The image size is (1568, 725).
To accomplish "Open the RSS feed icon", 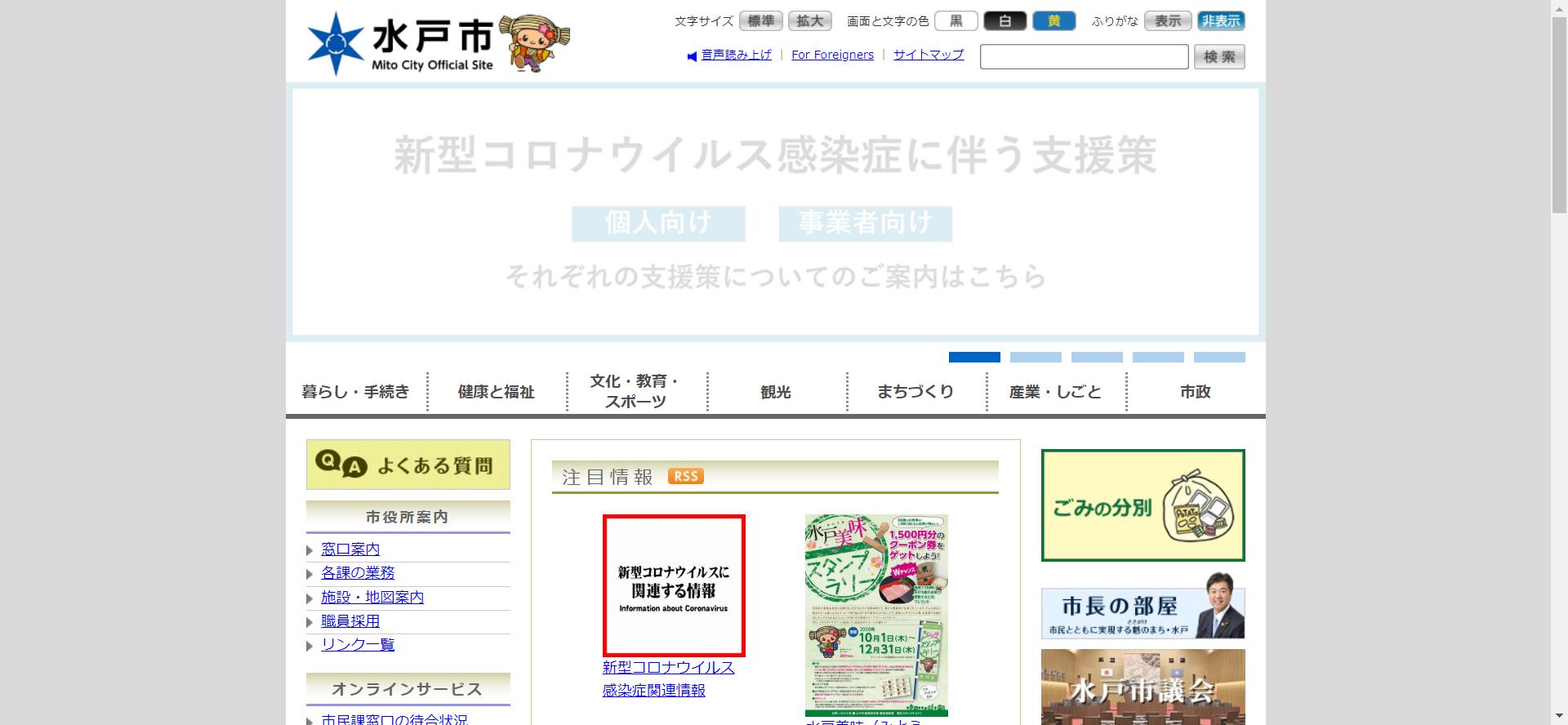I will [x=685, y=476].
